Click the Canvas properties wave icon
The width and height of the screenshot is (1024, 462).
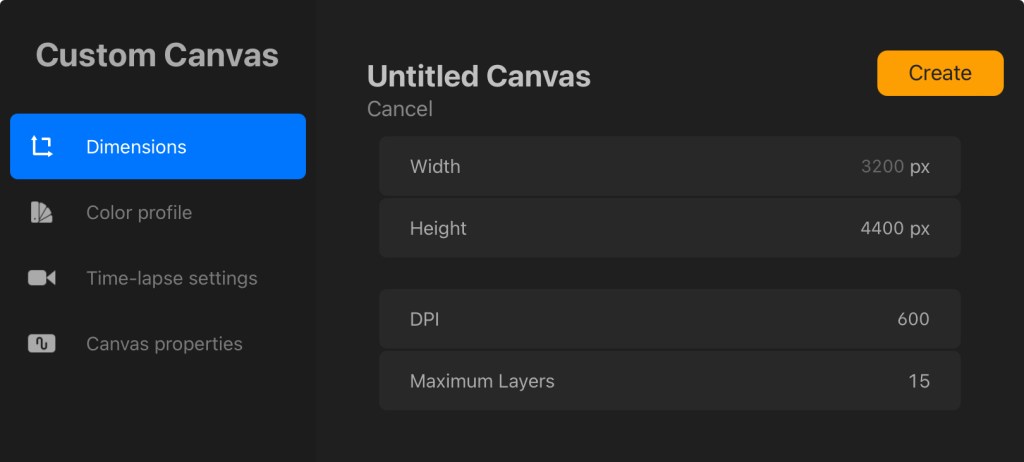(41, 344)
